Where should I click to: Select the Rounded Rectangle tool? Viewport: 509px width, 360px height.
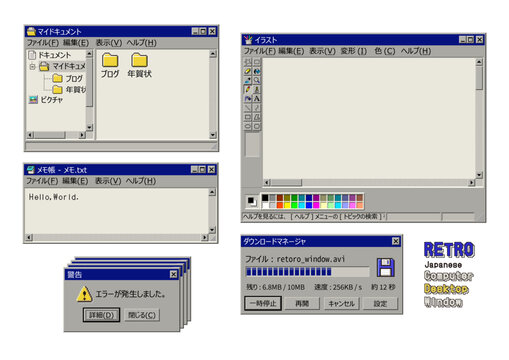[257, 126]
